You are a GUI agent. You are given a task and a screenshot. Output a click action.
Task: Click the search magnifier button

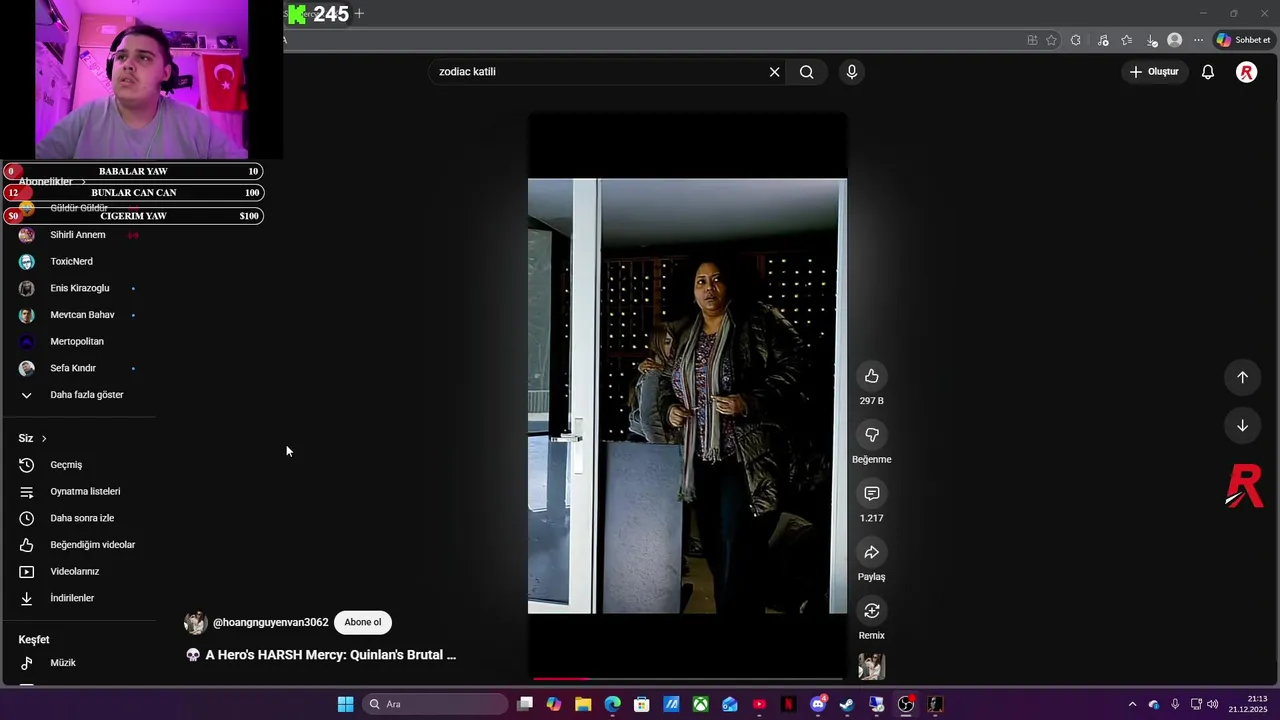(807, 72)
